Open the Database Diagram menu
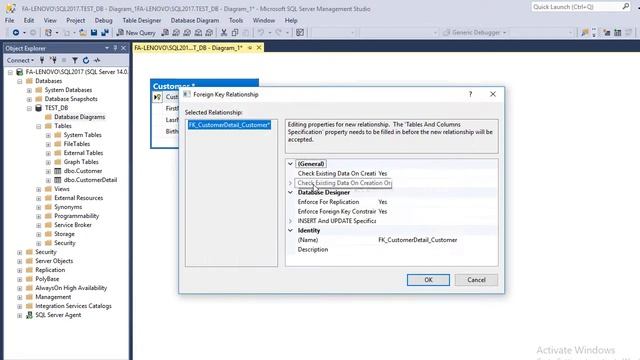 pyautogui.click(x=195, y=20)
